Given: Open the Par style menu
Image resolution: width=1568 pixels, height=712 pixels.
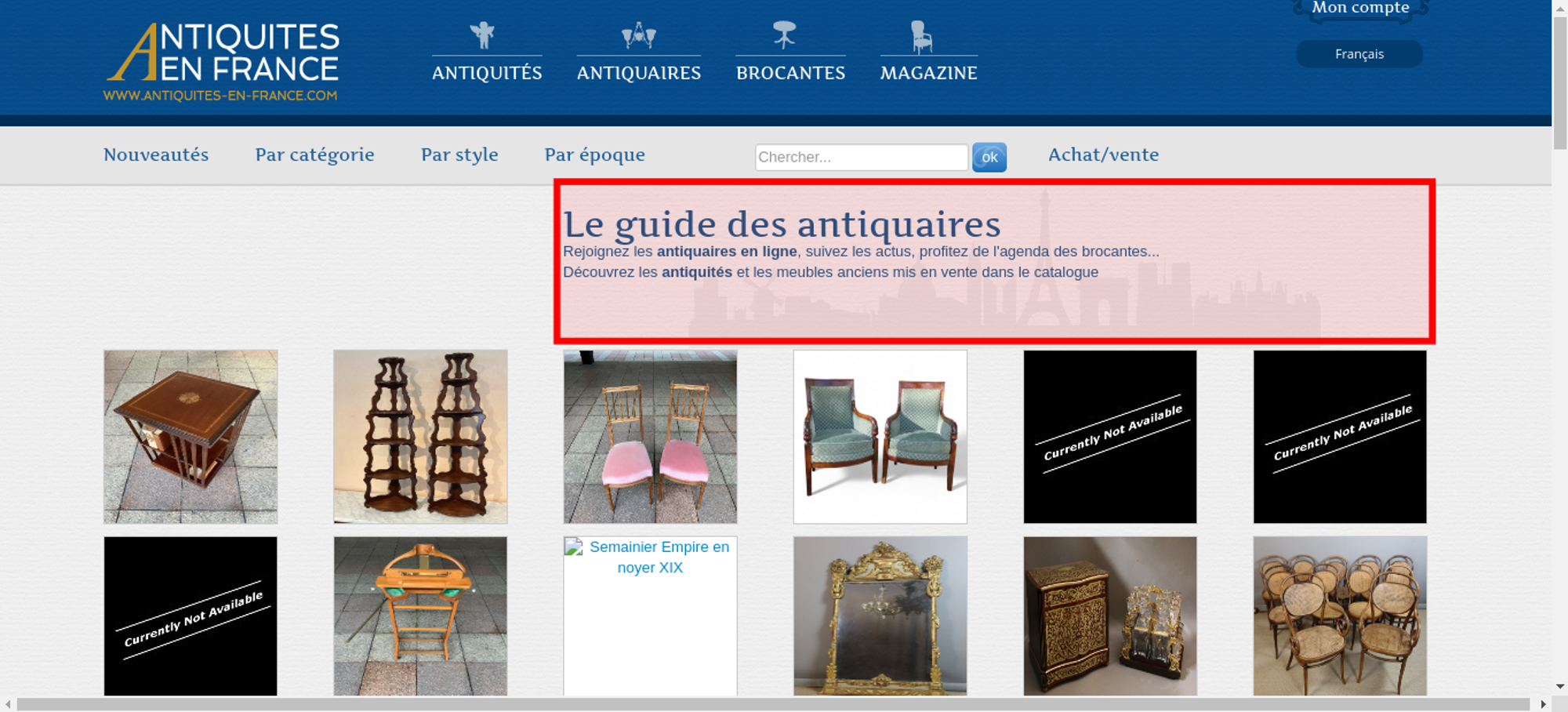Looking at the screenshot, I should point(459,154).
